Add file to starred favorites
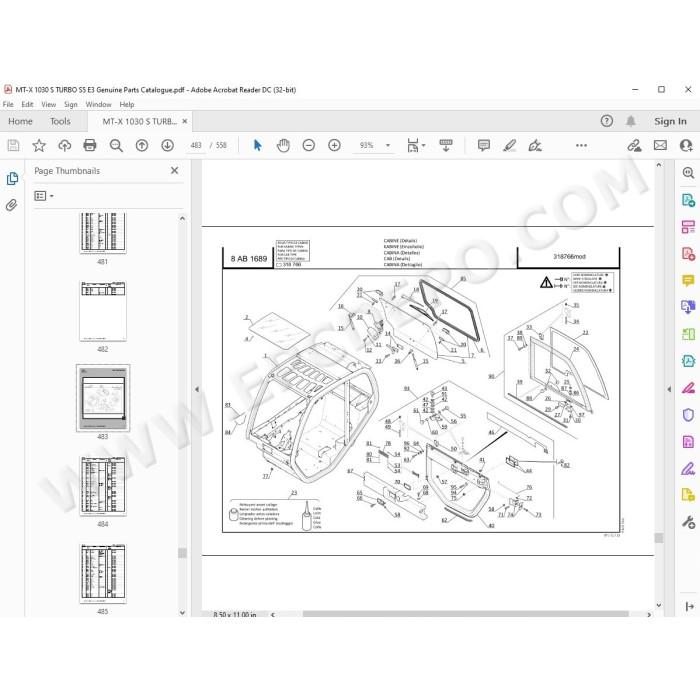This screenshot has width=700, height=700. tap(39, 146)
